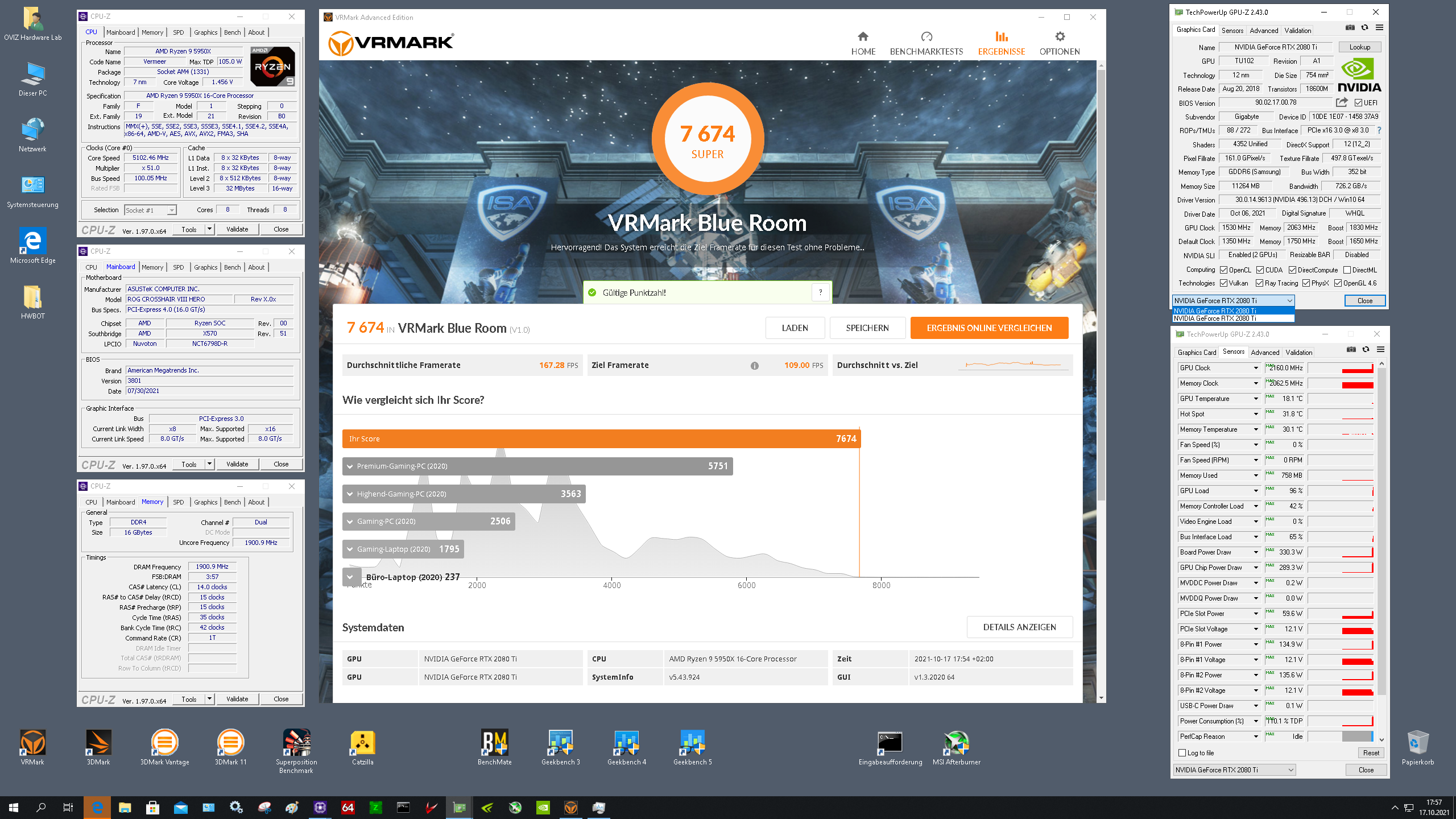Open the HWBOT folder on desktop

point(32,302)
